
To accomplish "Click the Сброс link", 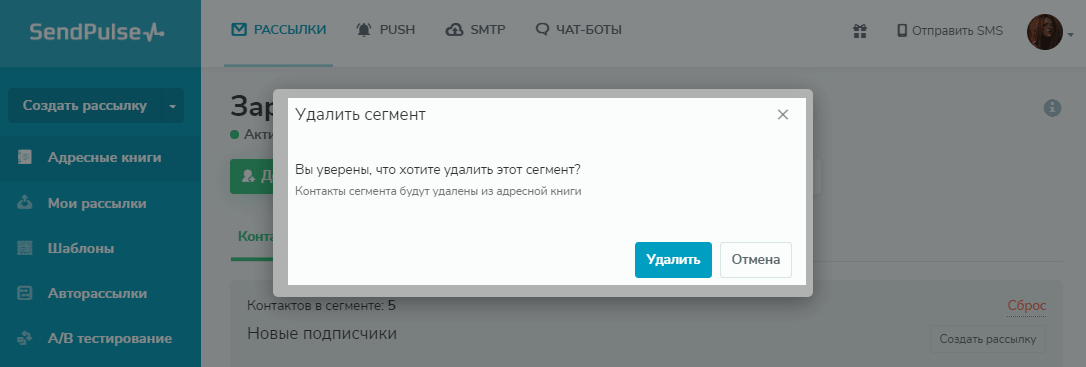I will (1026, 306).
